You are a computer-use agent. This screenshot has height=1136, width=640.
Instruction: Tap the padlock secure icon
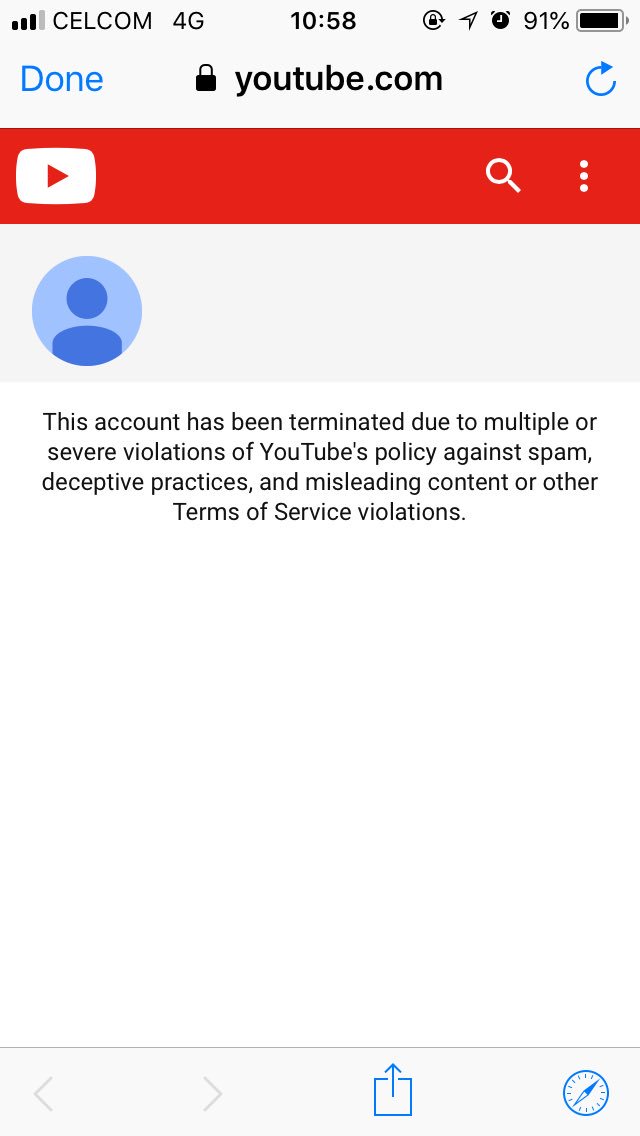[206, 78]
